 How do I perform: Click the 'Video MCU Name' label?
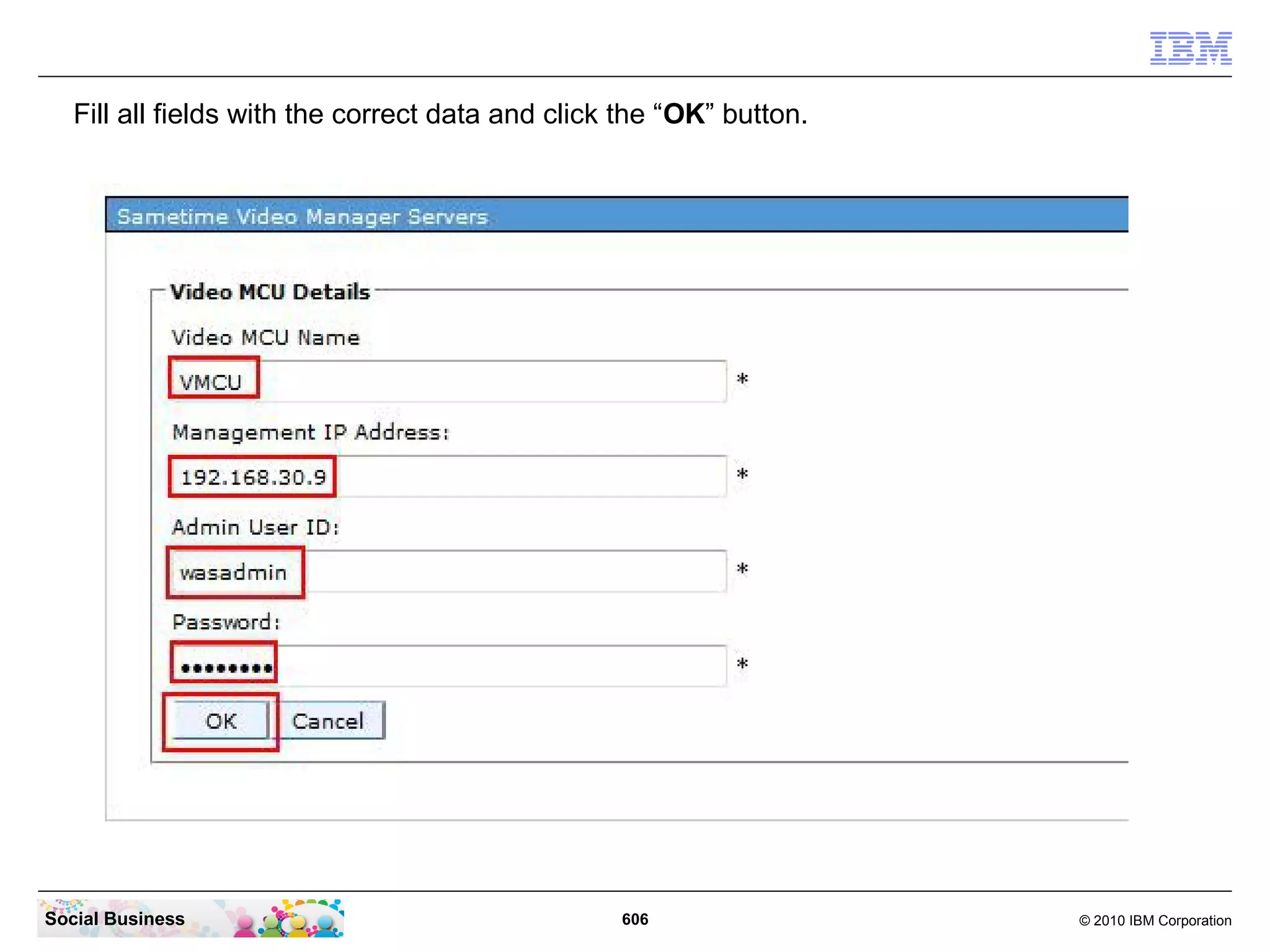click(x=265, y=338)
